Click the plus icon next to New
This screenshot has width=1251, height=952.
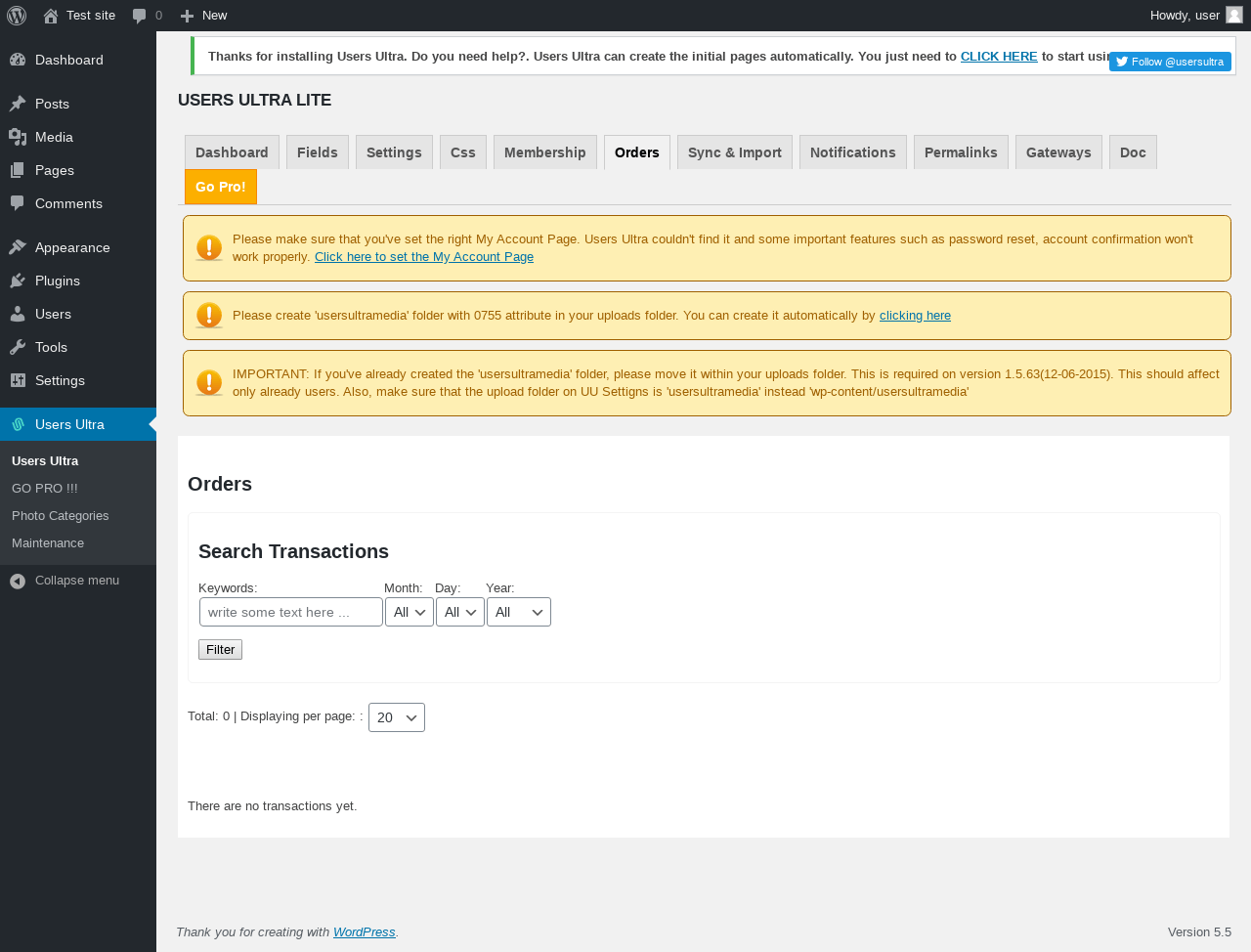pyautogui.click(x=188, y=16)
